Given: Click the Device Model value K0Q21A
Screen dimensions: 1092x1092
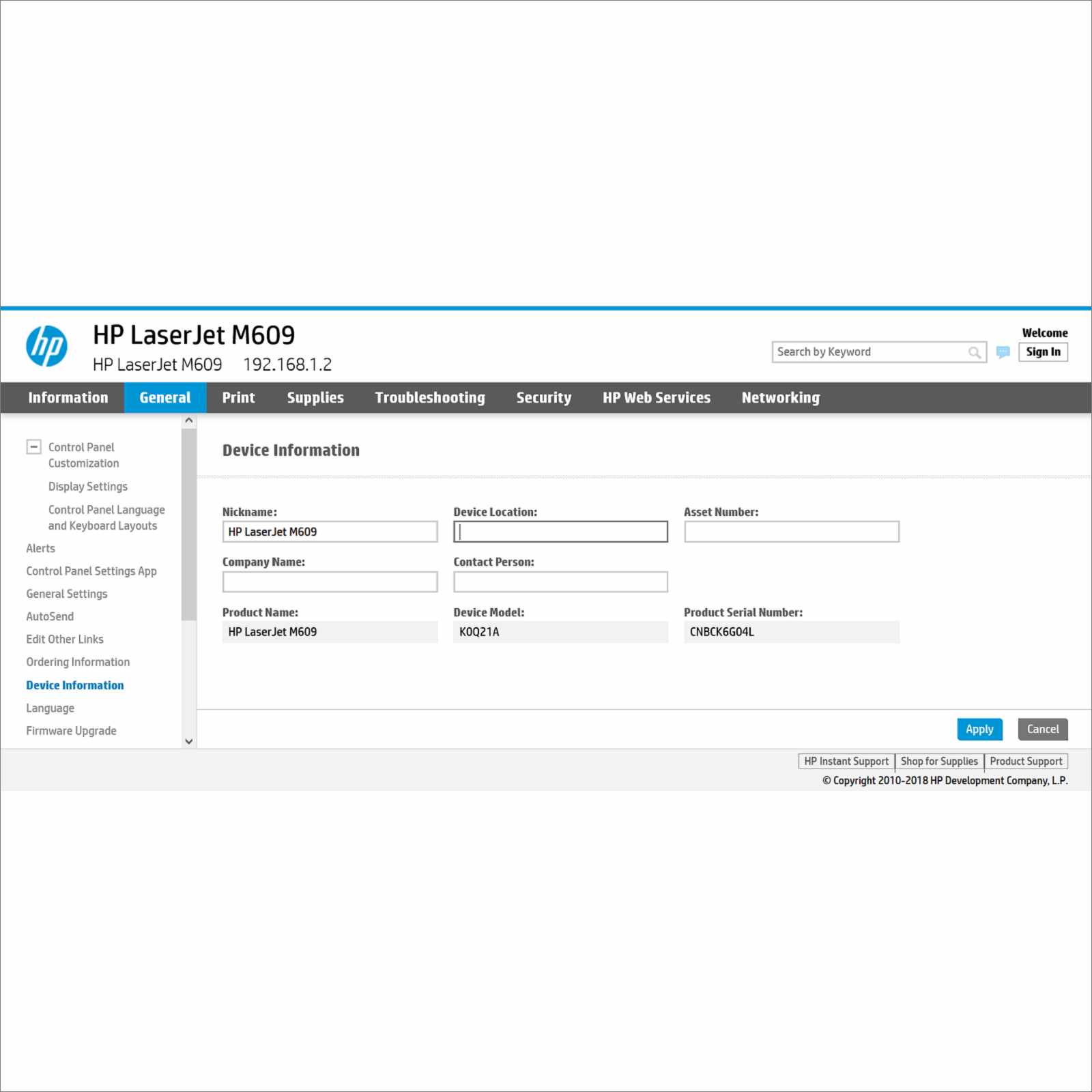Looking at the screenshot, I should 479,632.
